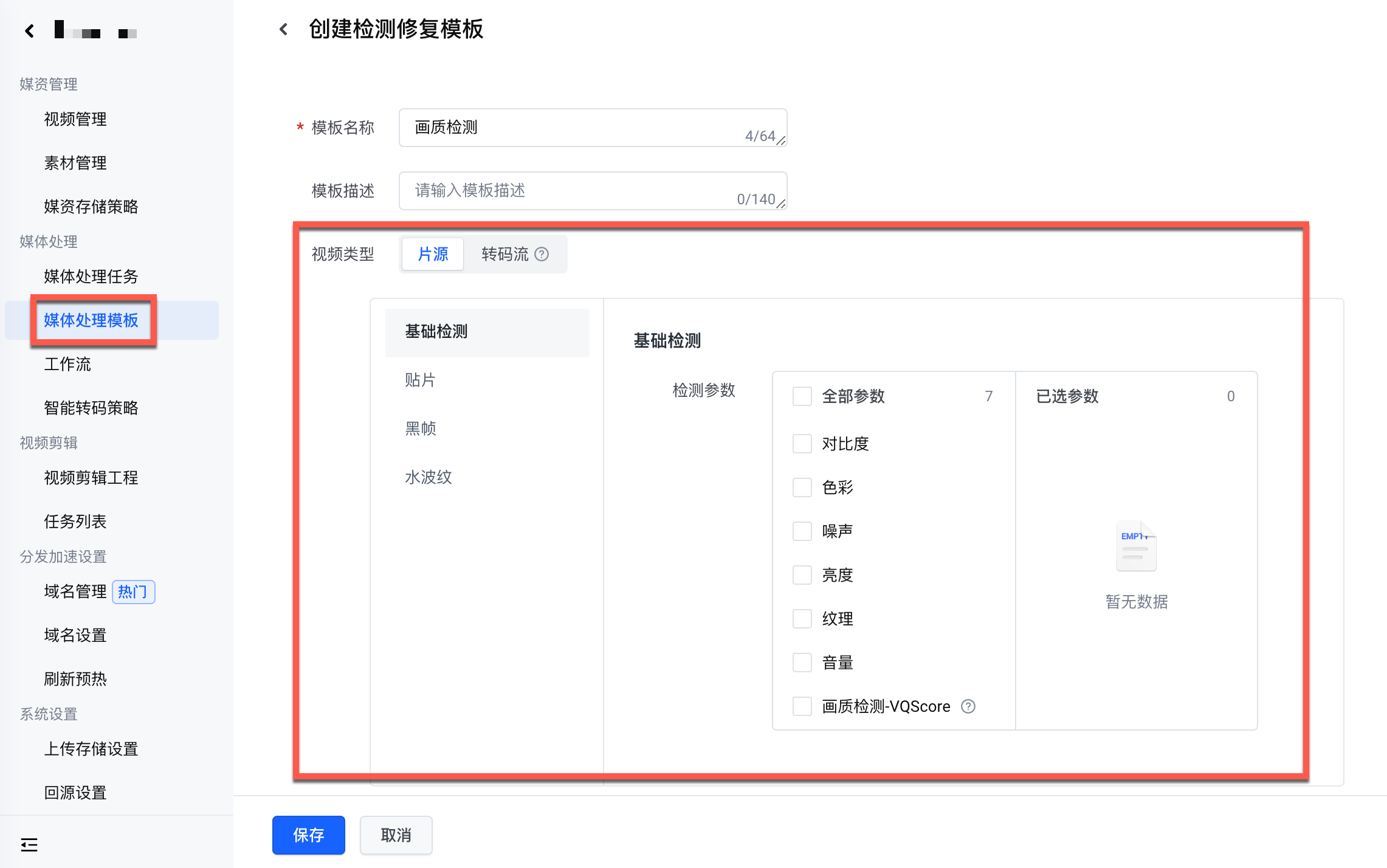Check the 画质检测-VQScore option
The width and height of the screenshot is (1387, 868).
pyautogui.click(x=802, y=706)
